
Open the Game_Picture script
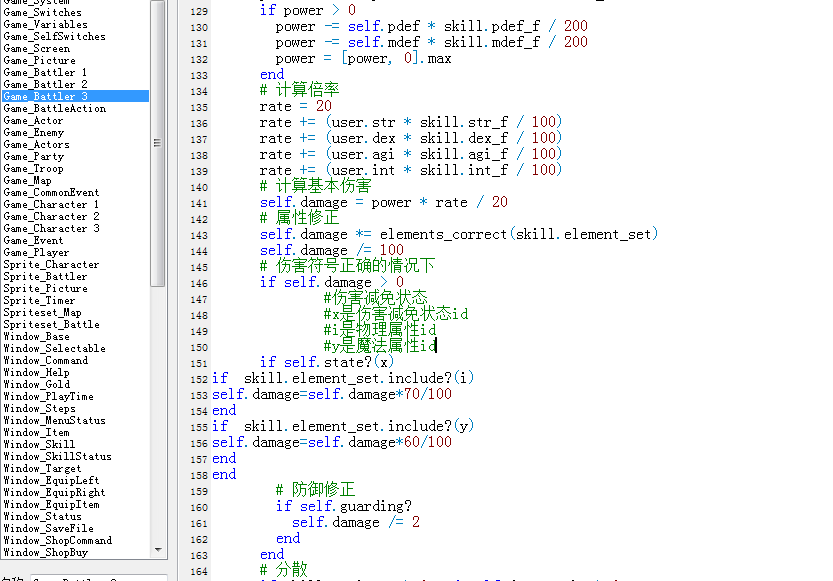39,61
